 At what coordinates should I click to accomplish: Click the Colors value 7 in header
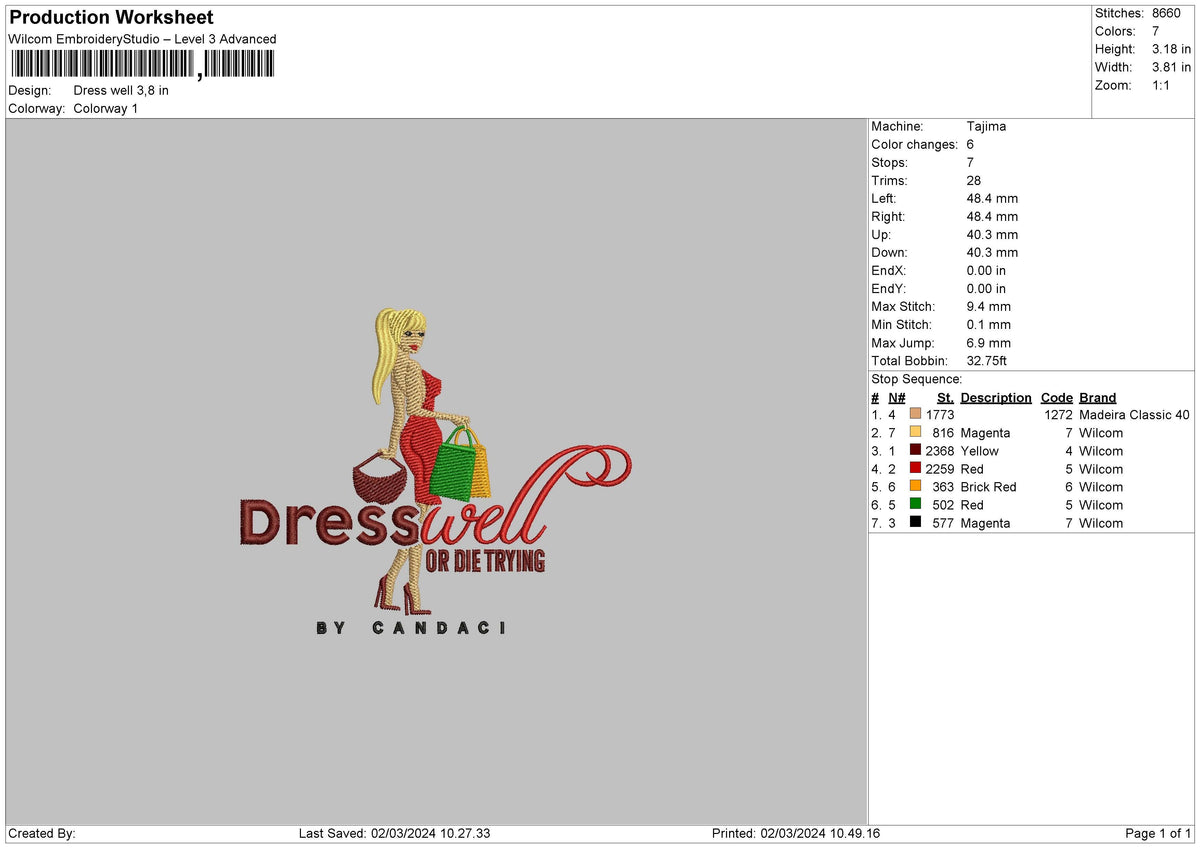coord(1156,31)
